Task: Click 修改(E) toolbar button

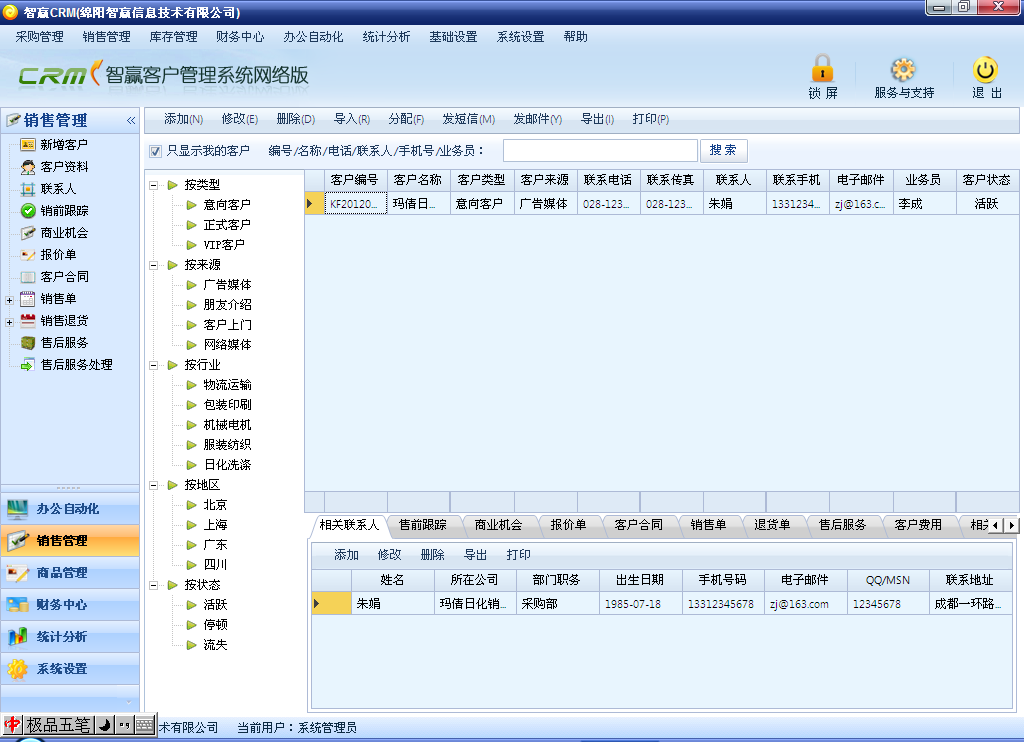Action: [x=240, y=119]
